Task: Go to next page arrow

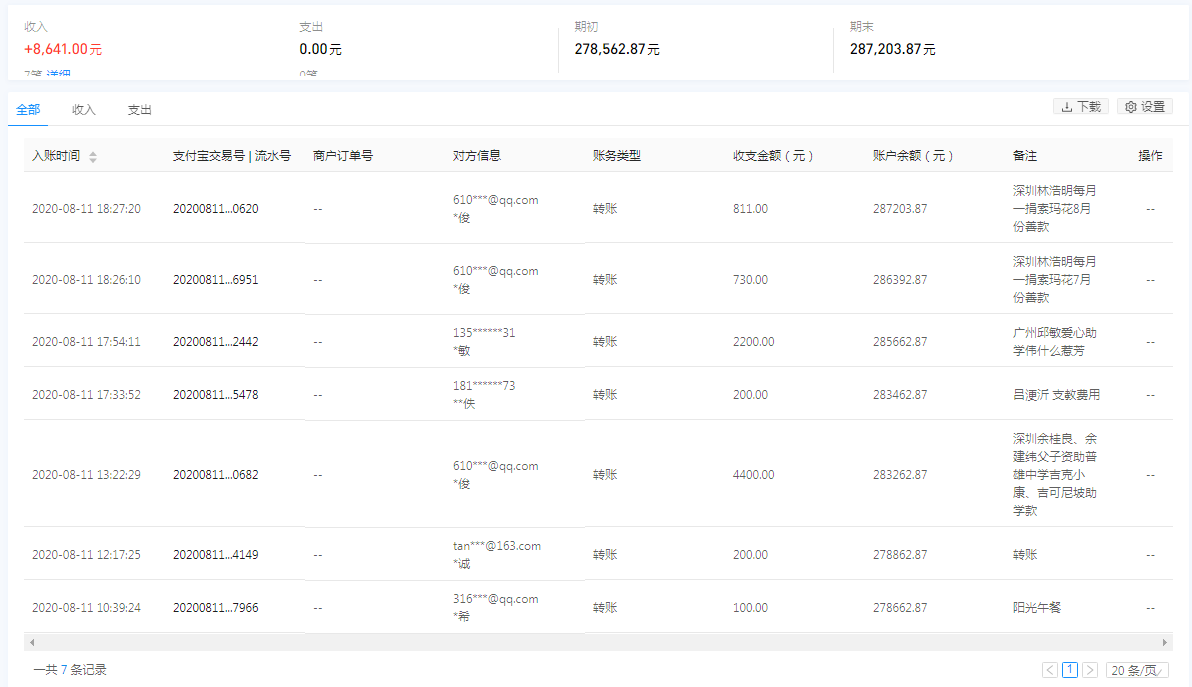Action: click(1090, 670)
